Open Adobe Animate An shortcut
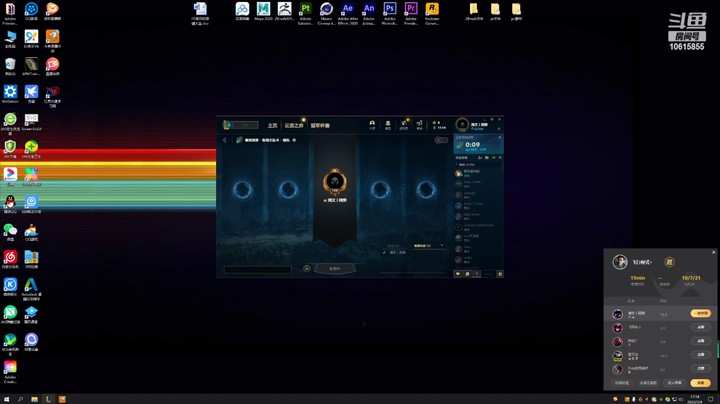This screenshot has height=404, width=720. pyautogui.click(x=369, y=13)
